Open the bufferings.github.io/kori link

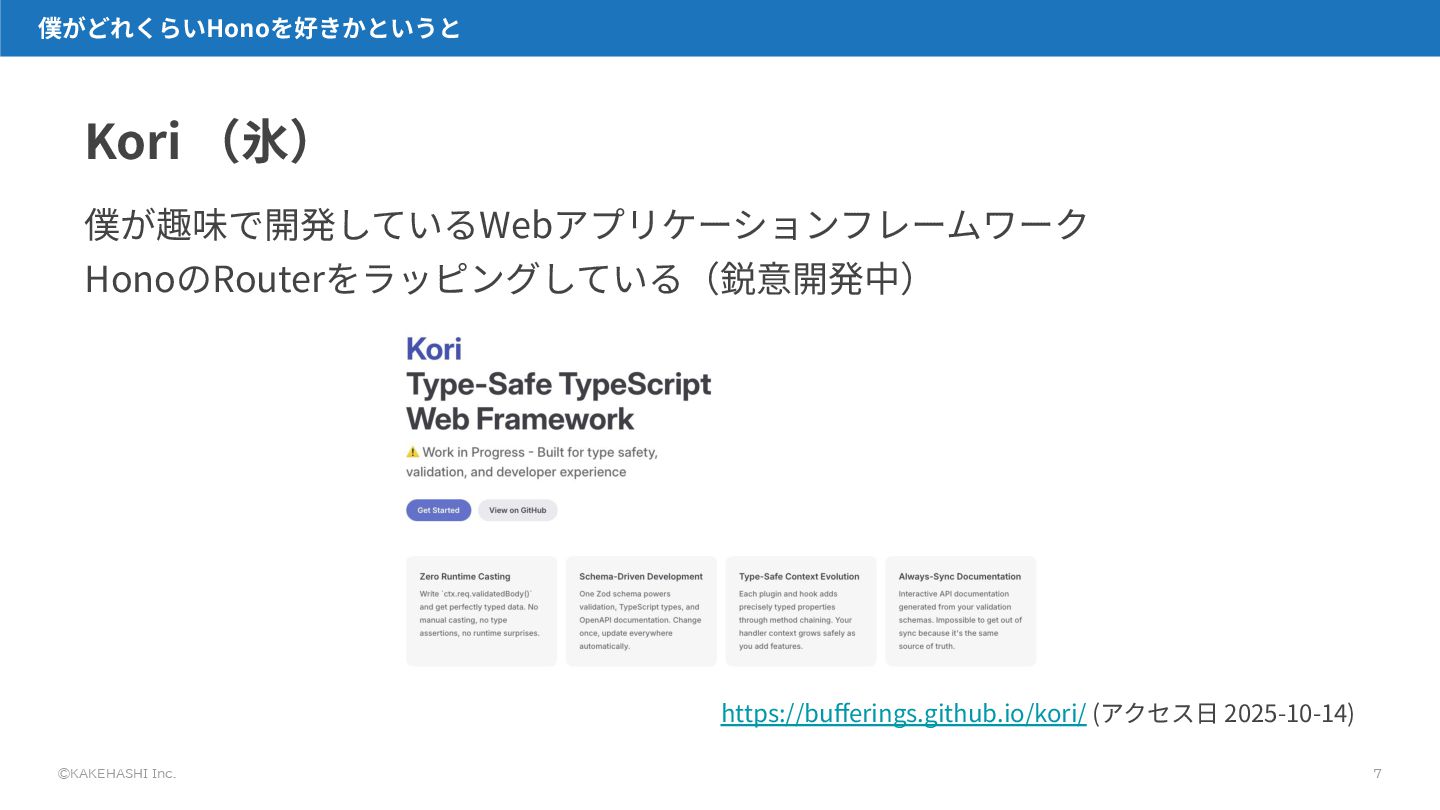[x=903, y=713]
